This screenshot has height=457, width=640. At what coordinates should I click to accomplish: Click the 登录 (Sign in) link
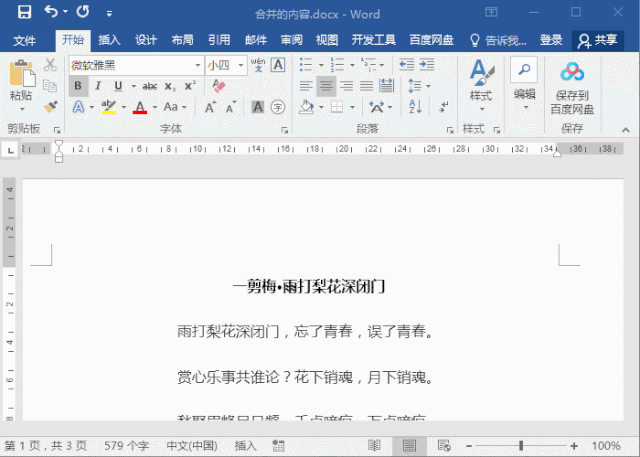[551, 40]
